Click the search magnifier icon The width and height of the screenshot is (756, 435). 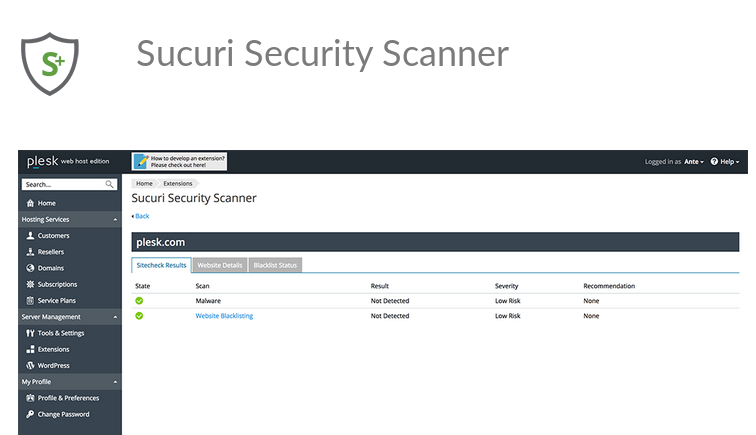109,184
